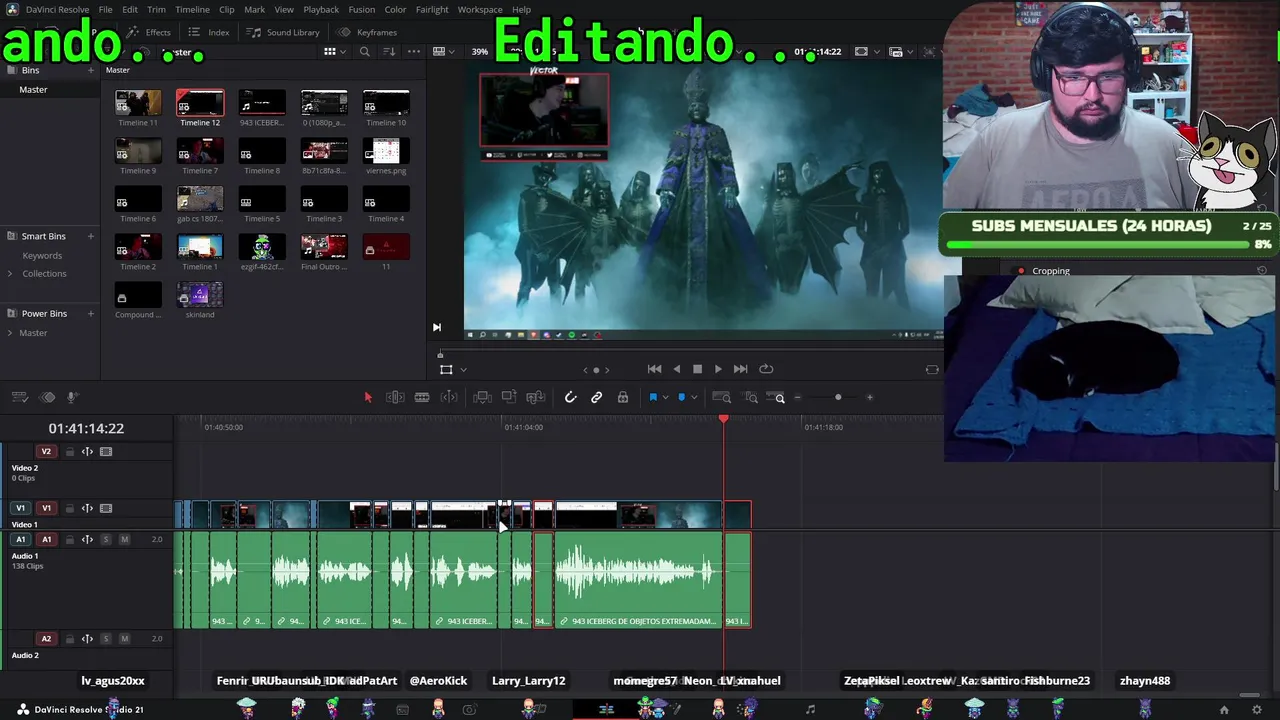Open the viewer Transform overlay dropdown
This screenshot has height=720, width=1280.
coord(463,370)
